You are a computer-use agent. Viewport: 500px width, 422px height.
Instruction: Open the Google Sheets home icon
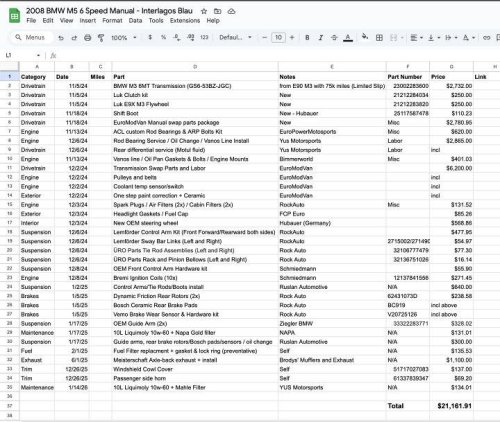(14, 15)
